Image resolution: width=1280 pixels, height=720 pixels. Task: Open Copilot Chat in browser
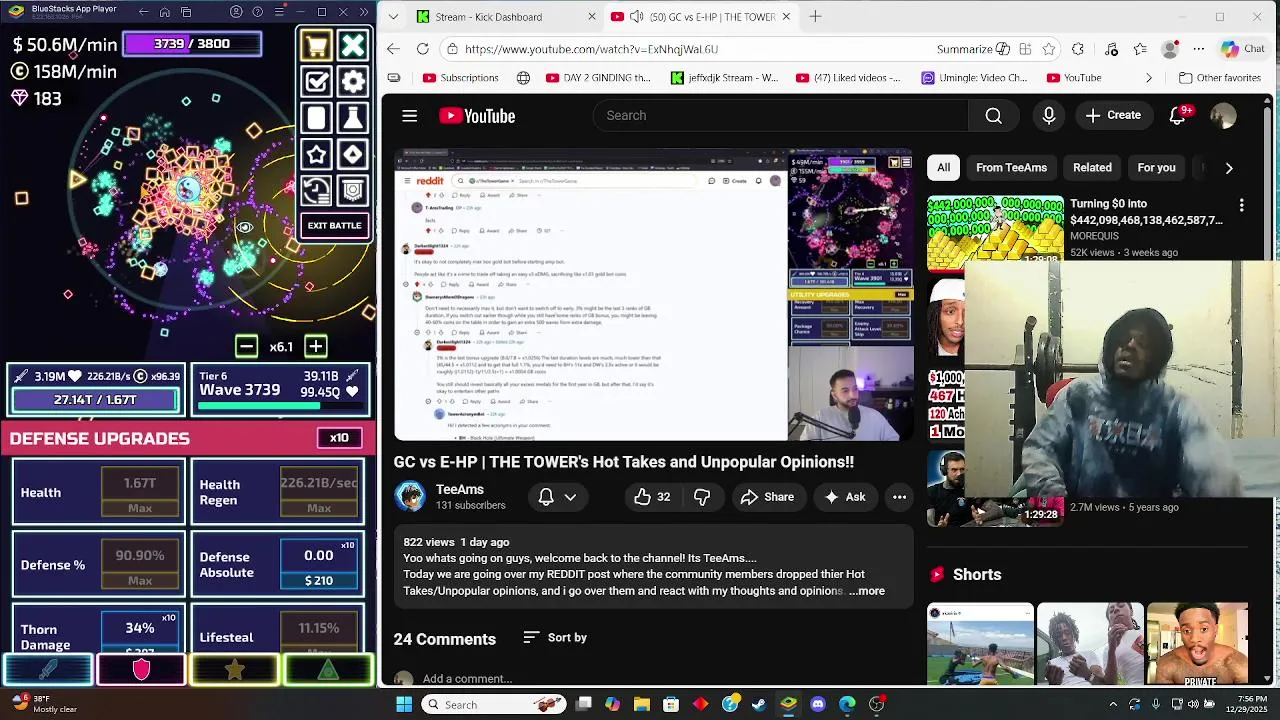click(1243, 49)
